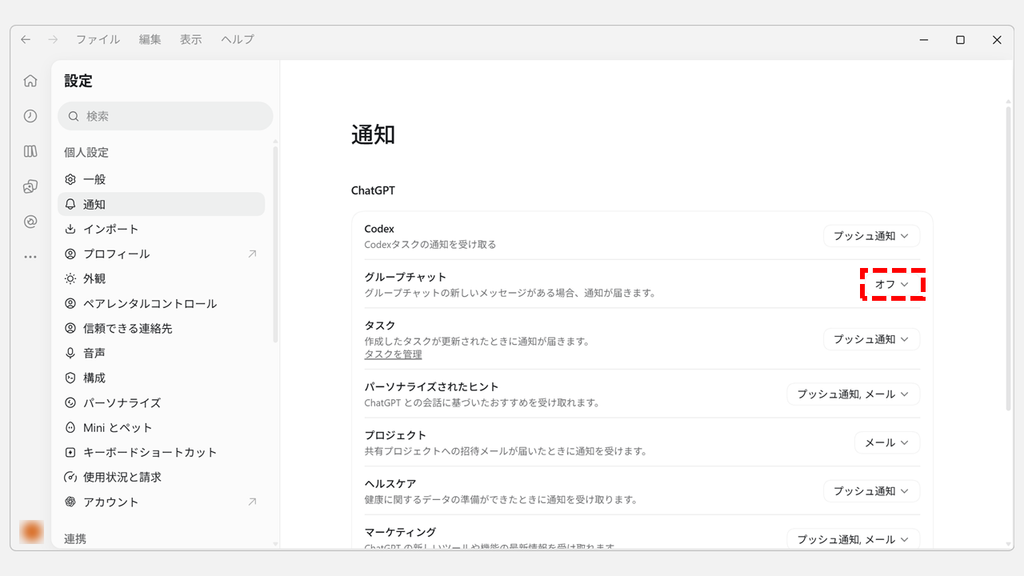
Task: Maximize the window
Action: tap(961, 40)
